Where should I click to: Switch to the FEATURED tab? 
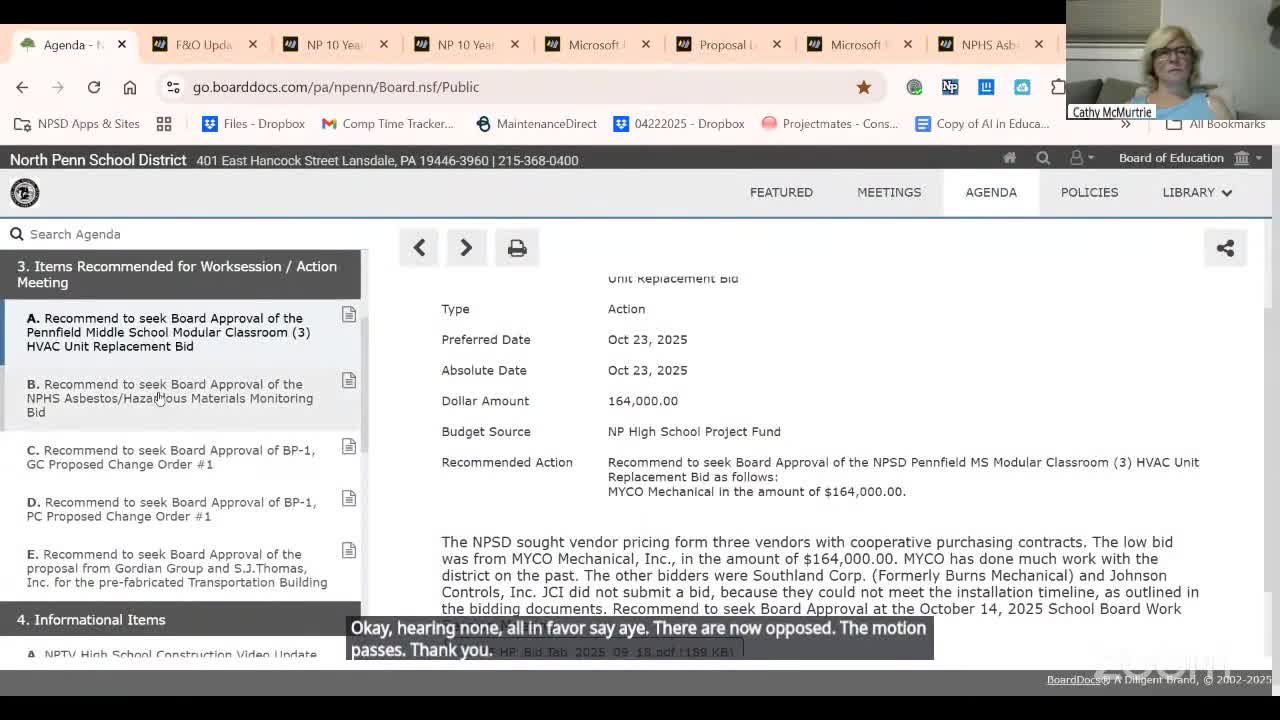coord(781,192)
